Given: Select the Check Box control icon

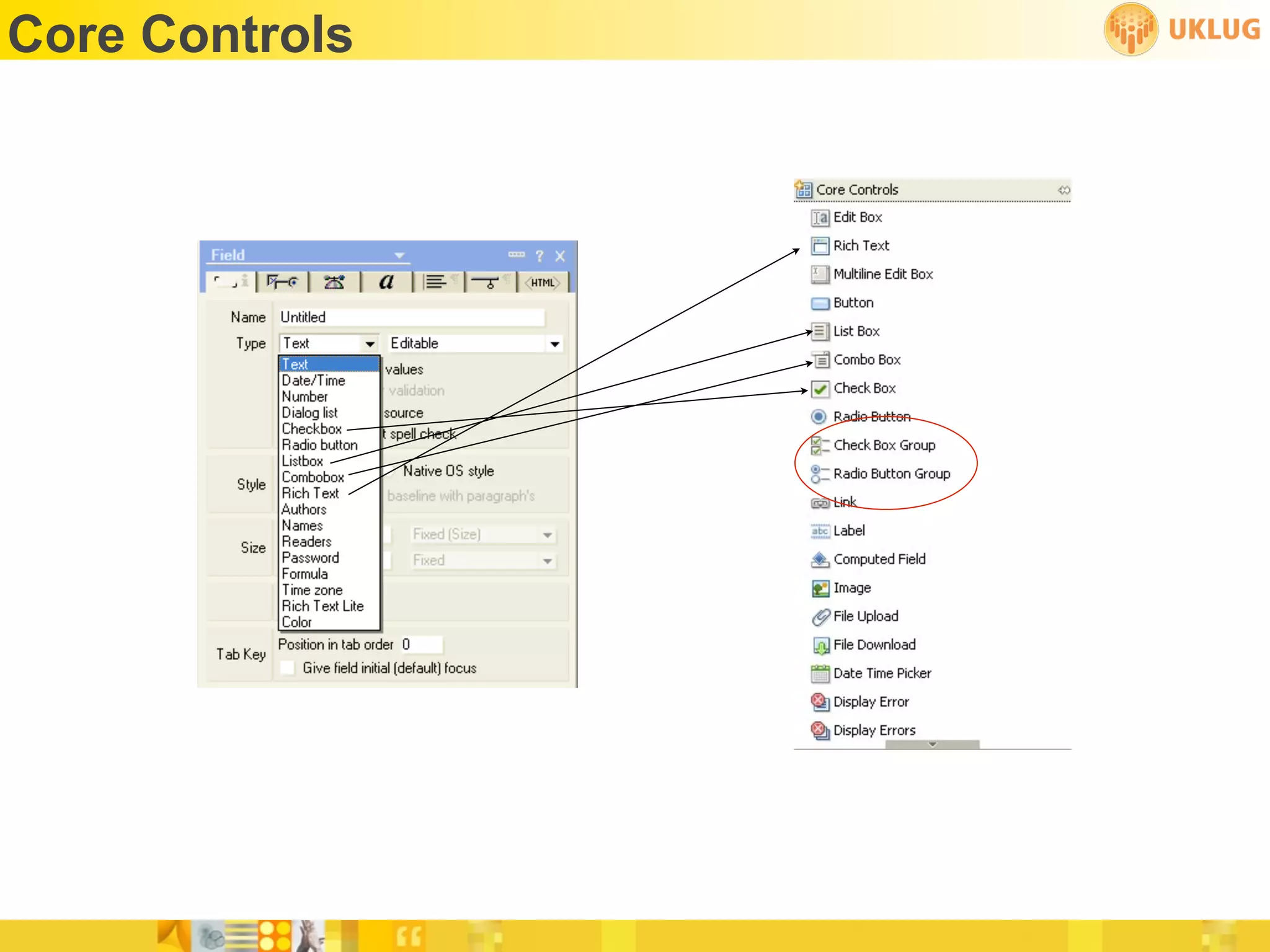Looking at the screenshot, I should coord(820,389).
